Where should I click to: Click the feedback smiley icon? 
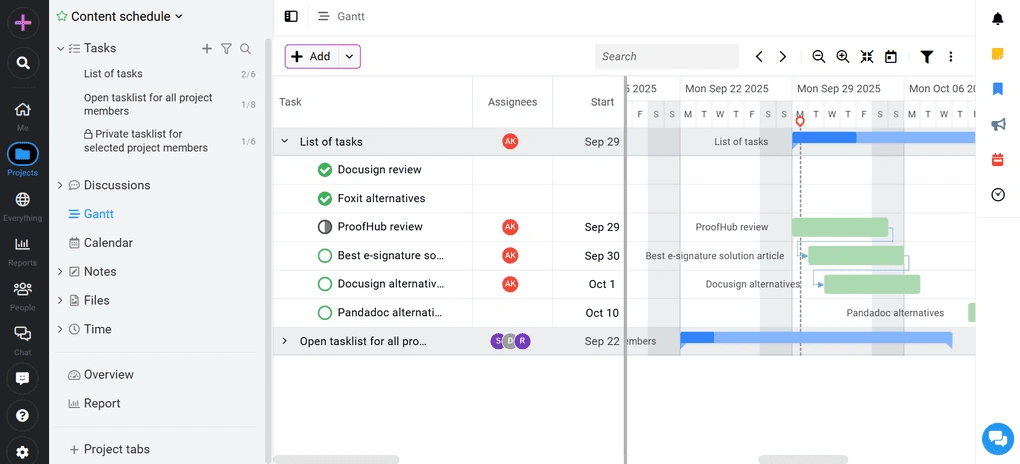pos(23,378)
